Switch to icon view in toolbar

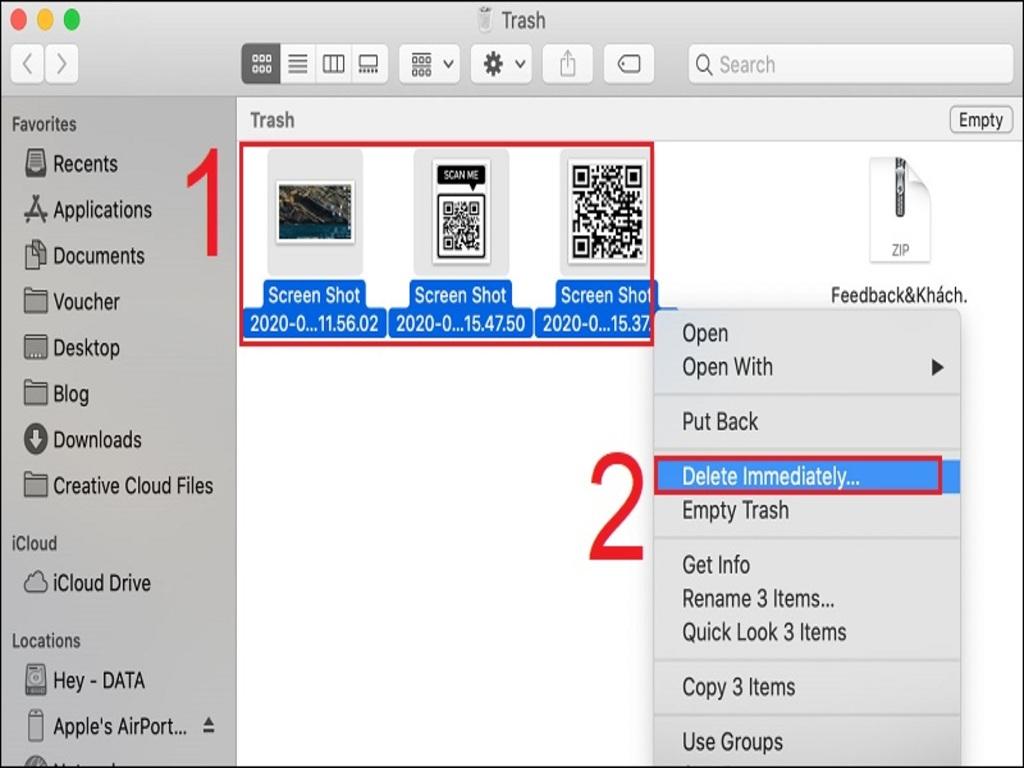click(261, 65)
